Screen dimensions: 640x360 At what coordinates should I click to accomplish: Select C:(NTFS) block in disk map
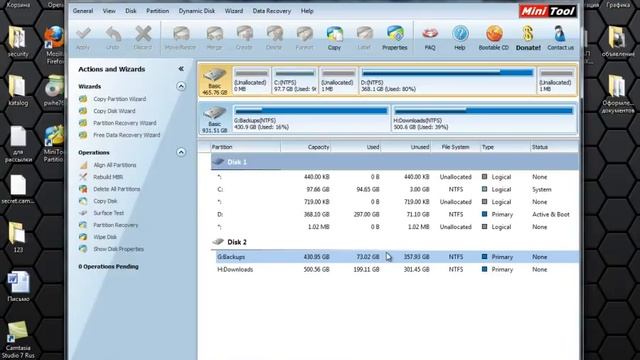click(x=295, y=80)
